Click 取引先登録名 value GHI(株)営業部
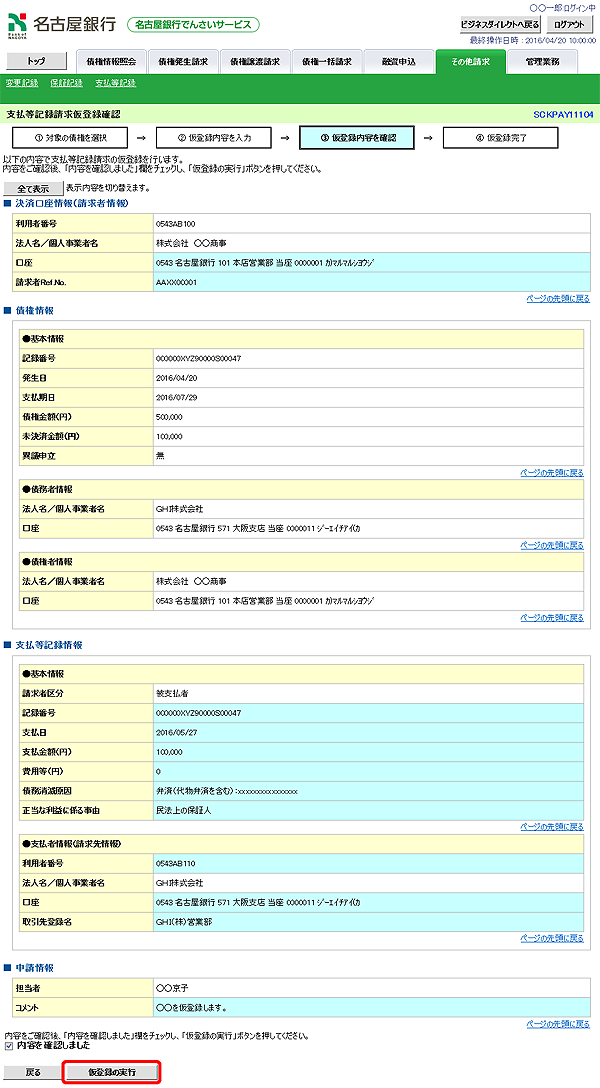Image resolution: width=600 pixels, height=1088 pixels. 184,921
